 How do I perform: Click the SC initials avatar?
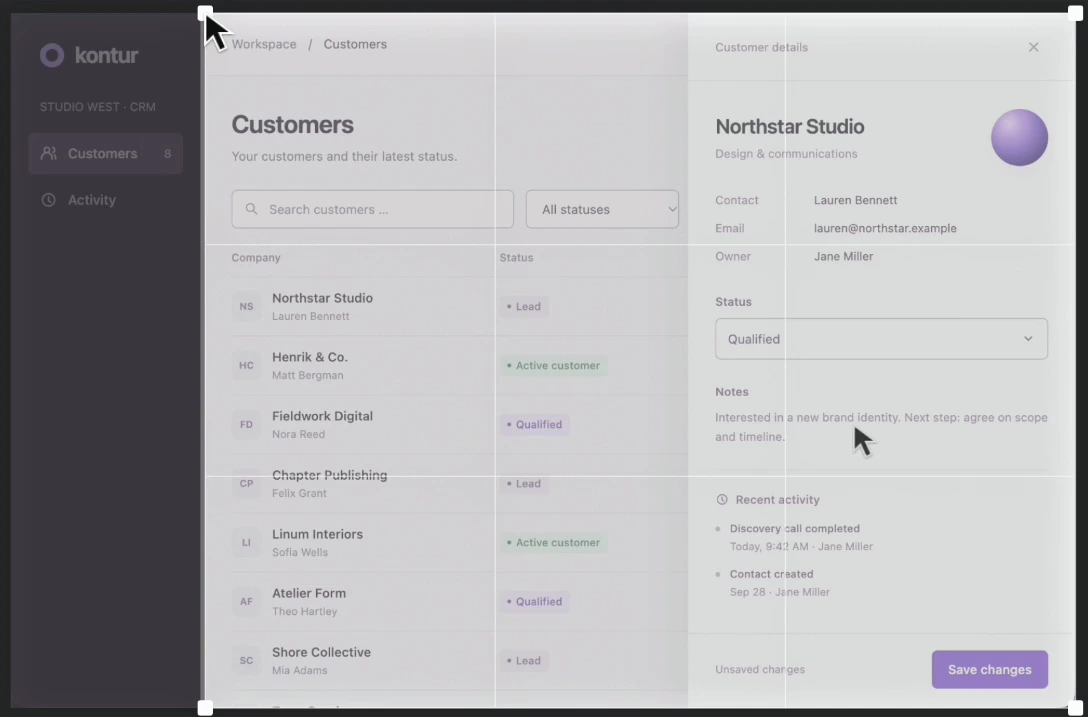pyautogui.click(x=246, y=660)
